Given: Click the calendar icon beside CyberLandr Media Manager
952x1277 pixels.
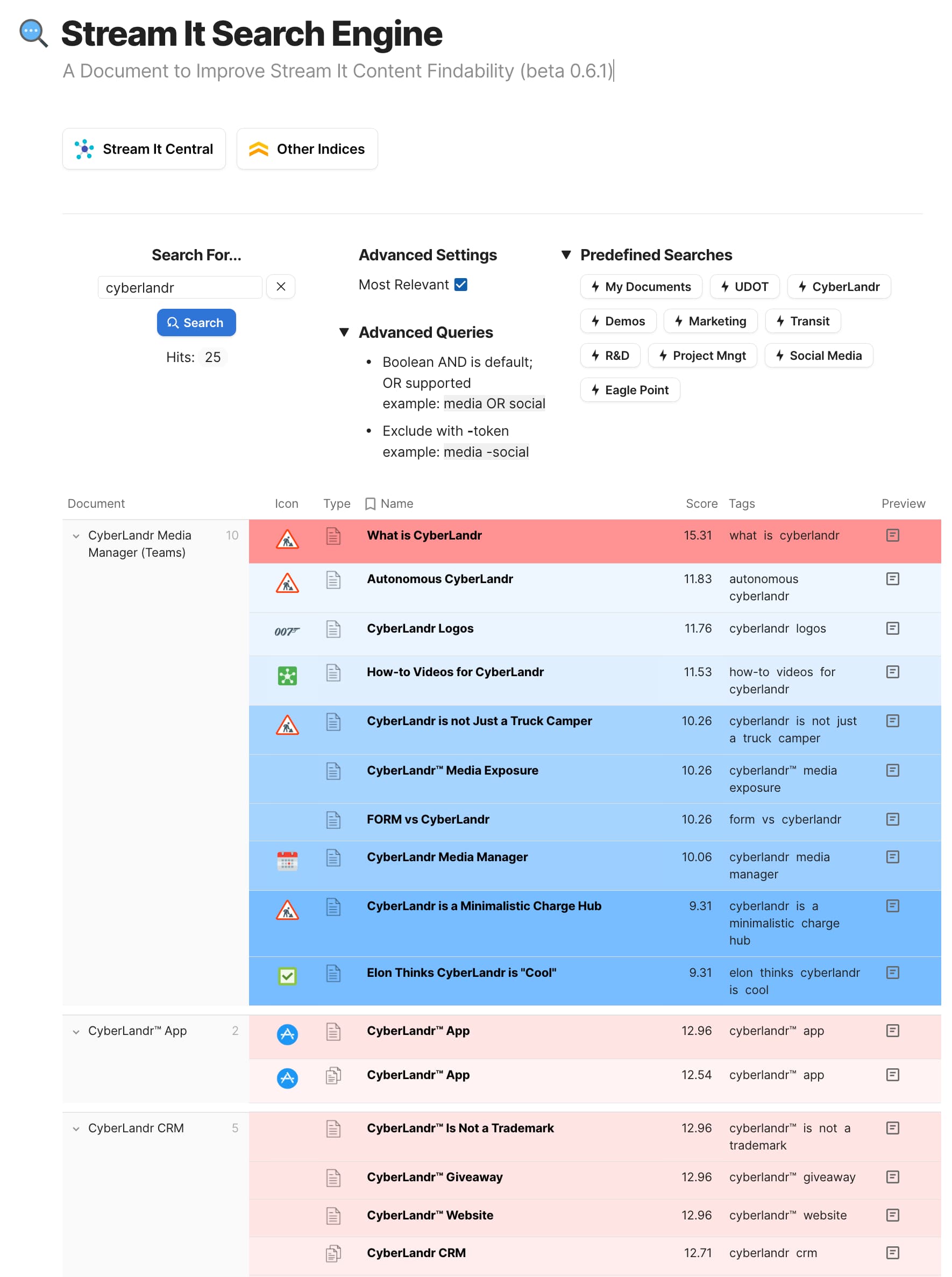Looking at the screenshot, I should 287,861.
